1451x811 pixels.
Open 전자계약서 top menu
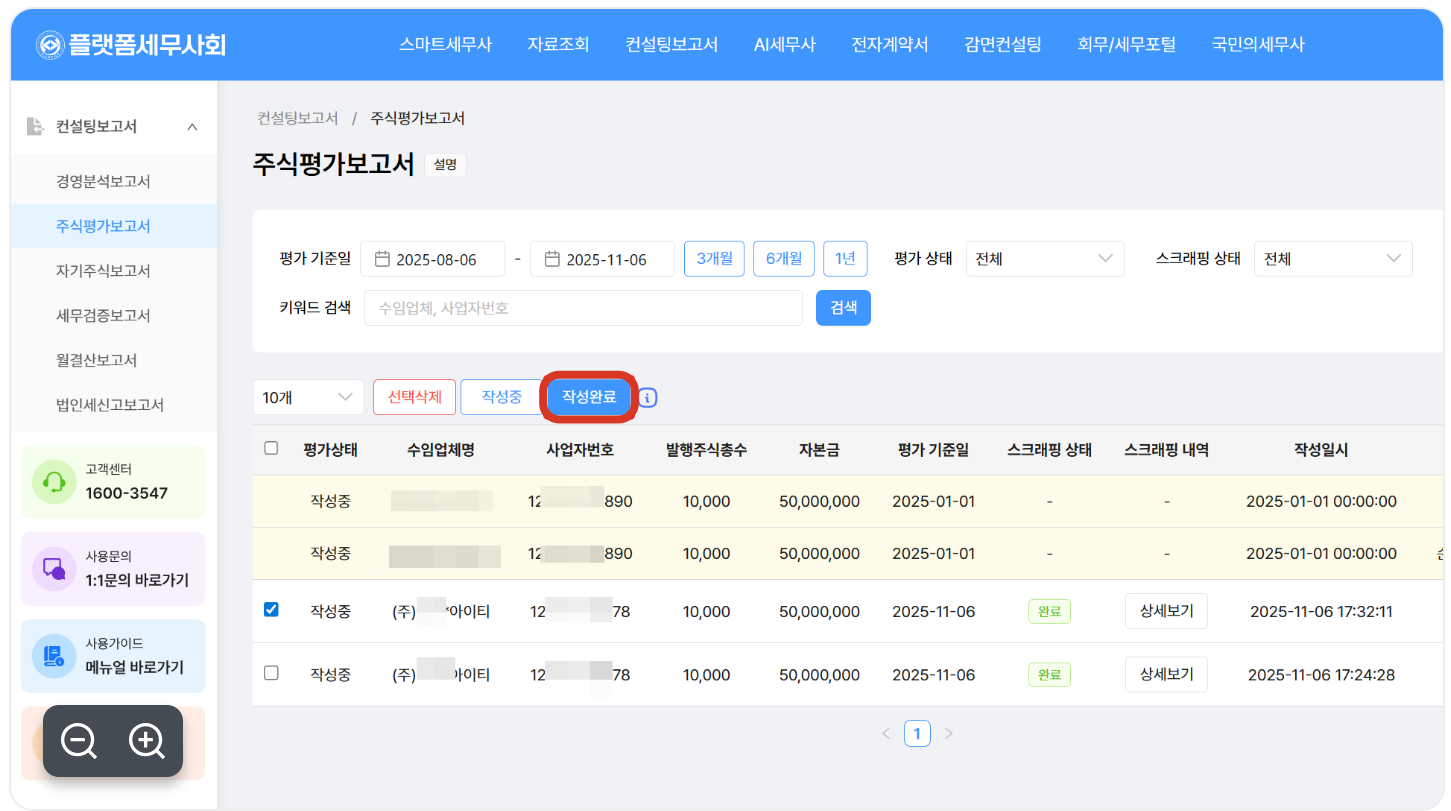pyautogui.click(x=890, y=44)
